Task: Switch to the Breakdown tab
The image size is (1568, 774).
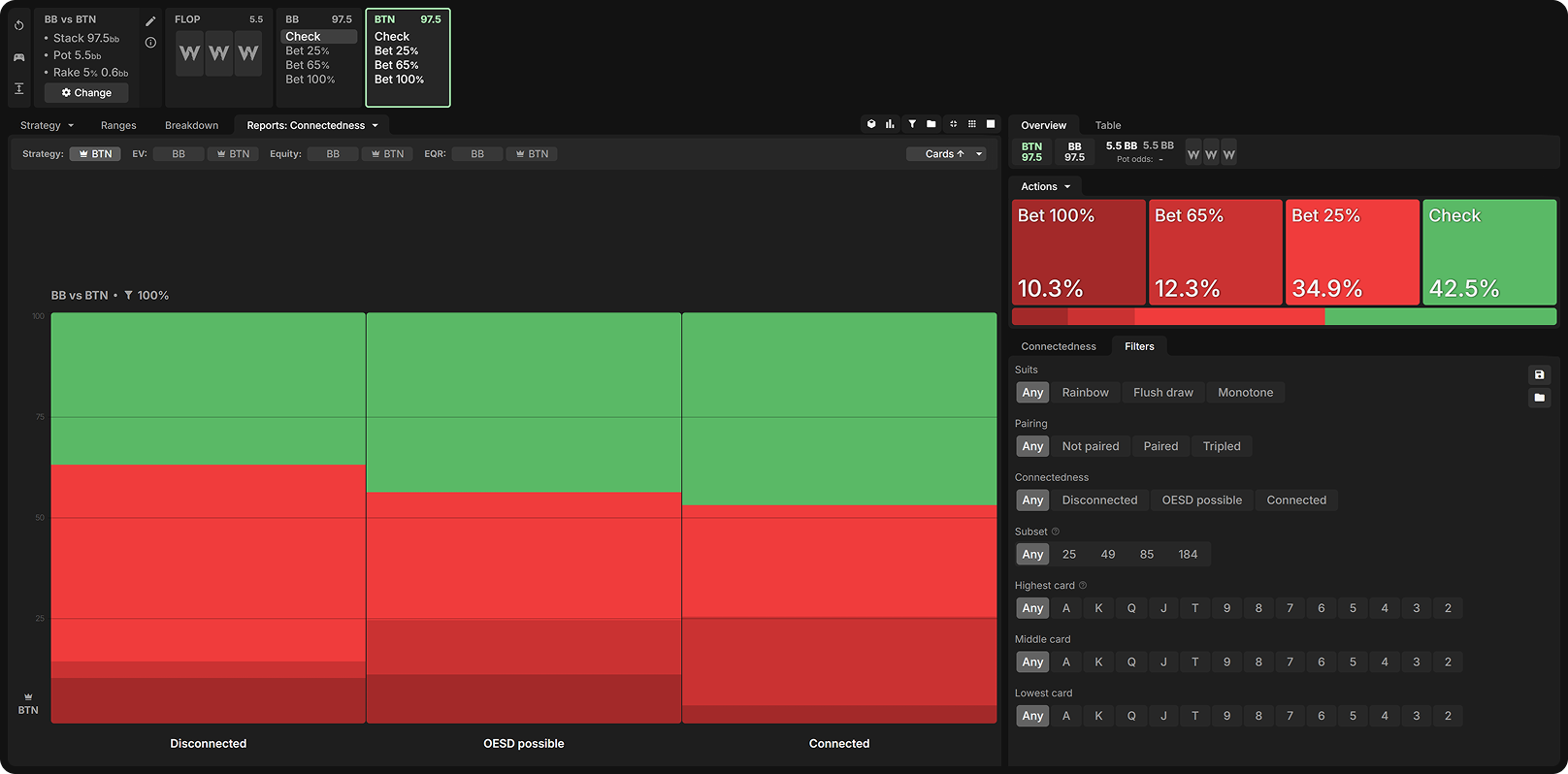Action: 191,125
